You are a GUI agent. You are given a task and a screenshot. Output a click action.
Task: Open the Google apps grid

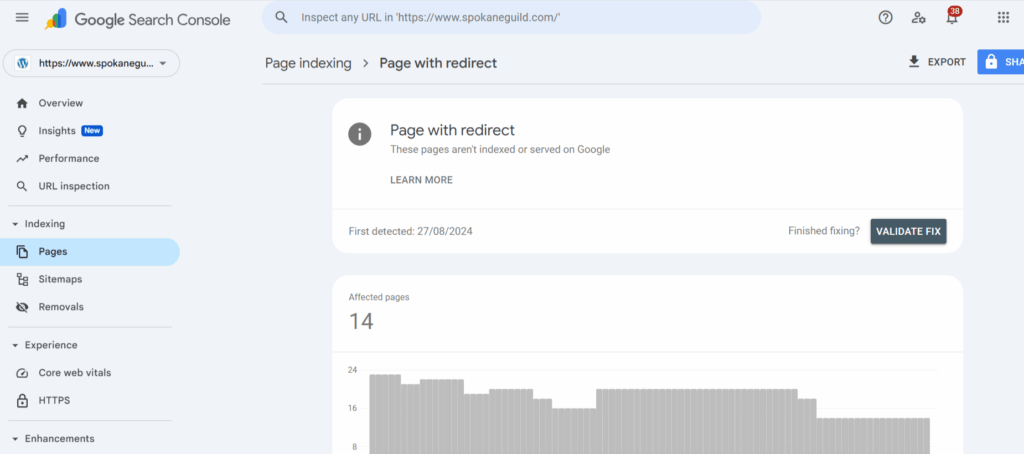pos(1003,18)
